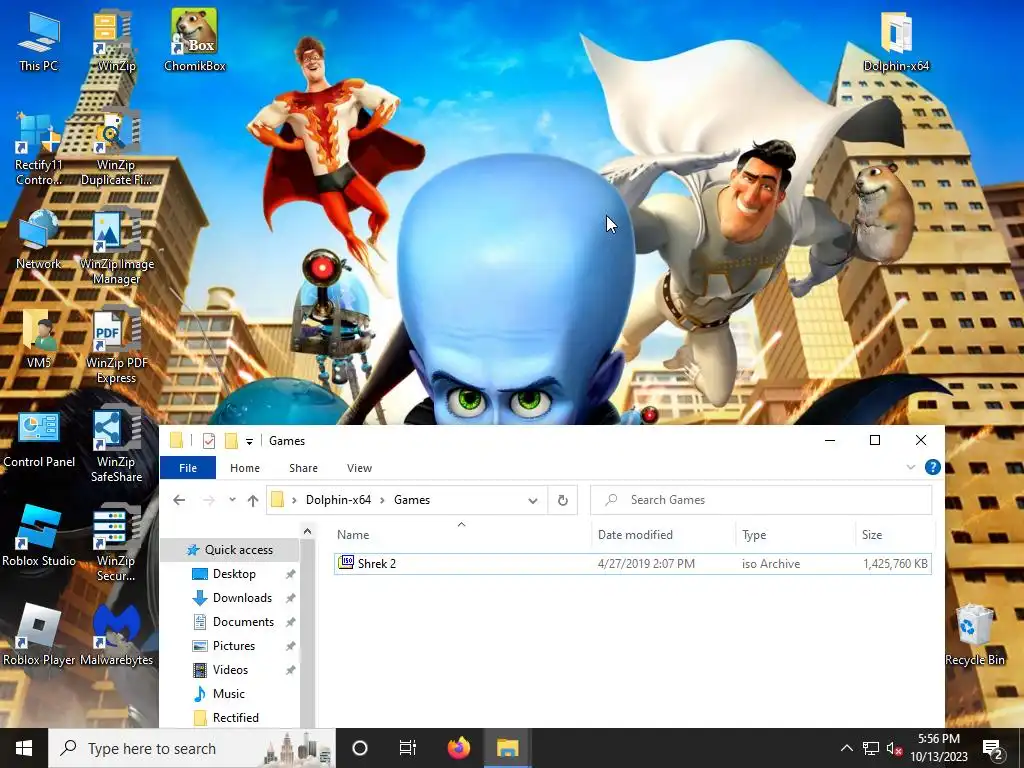Screen dimensions: 1024x768
Task: Launch WinZip Duplicate File Finder
Action: [116, 148]
